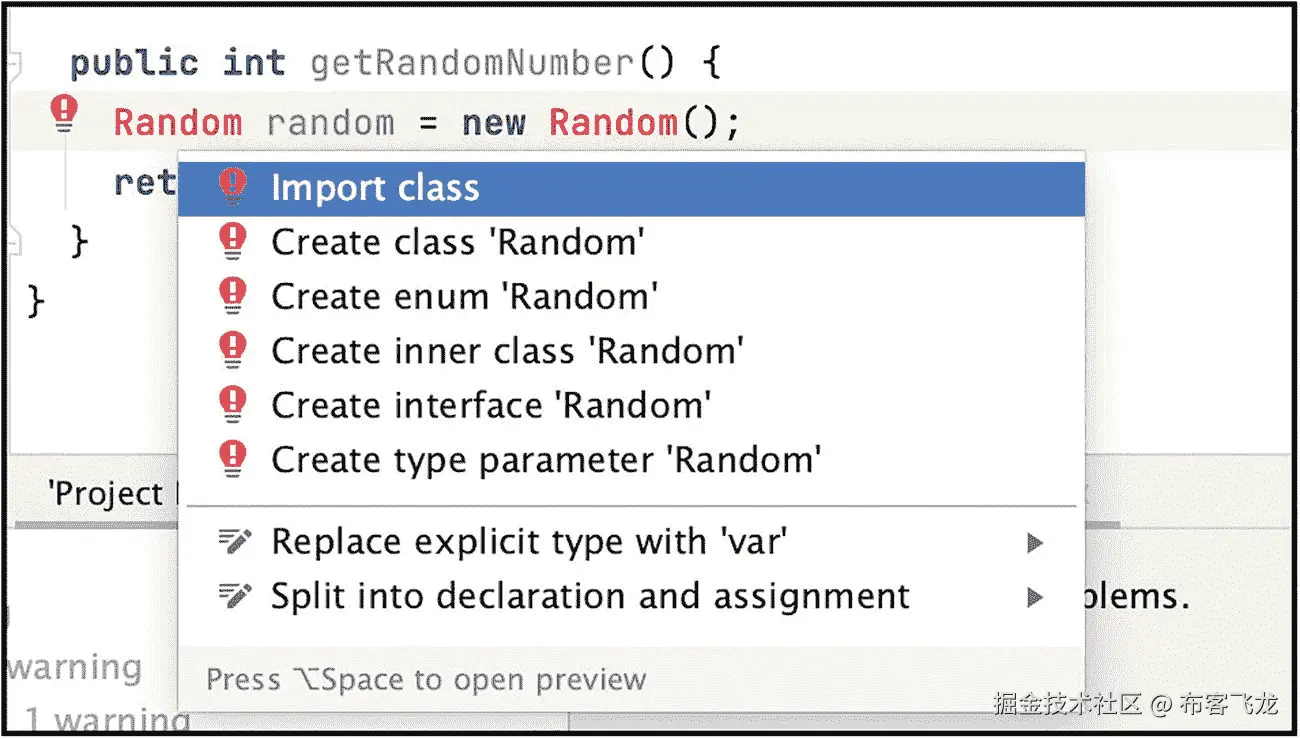Switch to the 'Project tab in the bottom panel
Screen dimensions: 1300x739
[105, 493]
